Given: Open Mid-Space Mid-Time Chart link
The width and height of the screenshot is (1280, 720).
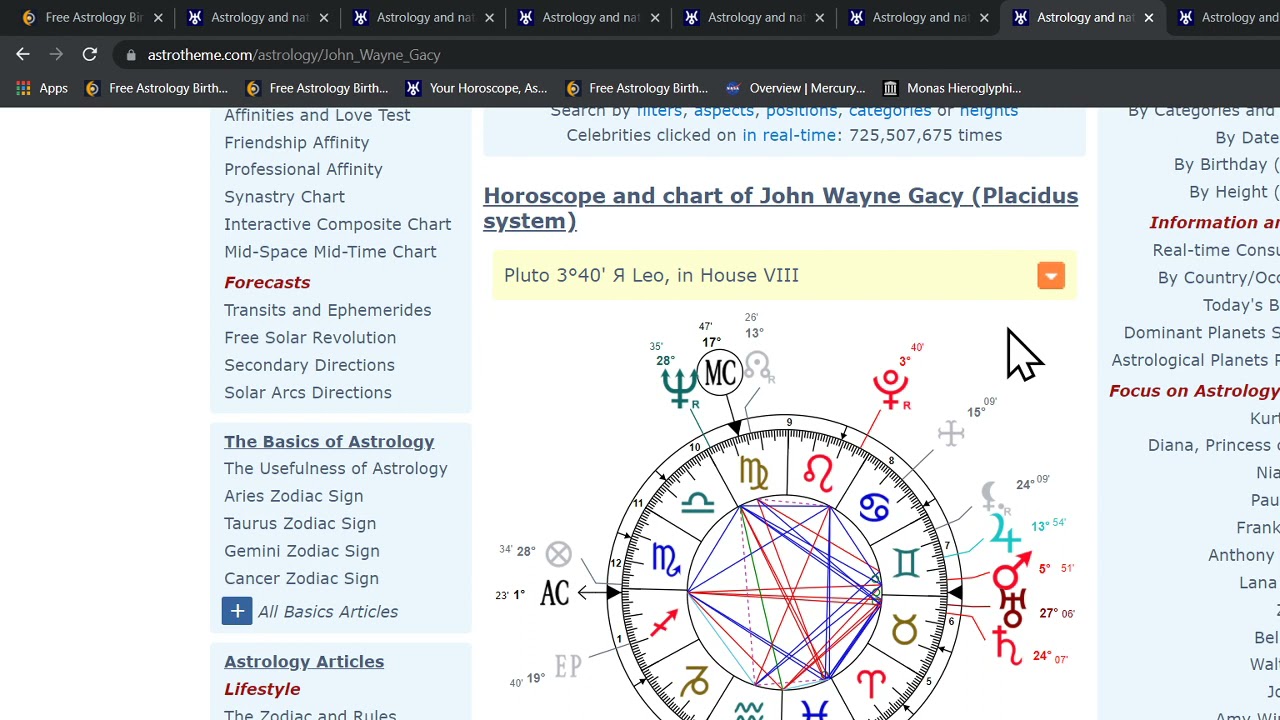Looking at the screenshot, I should 330,252.
